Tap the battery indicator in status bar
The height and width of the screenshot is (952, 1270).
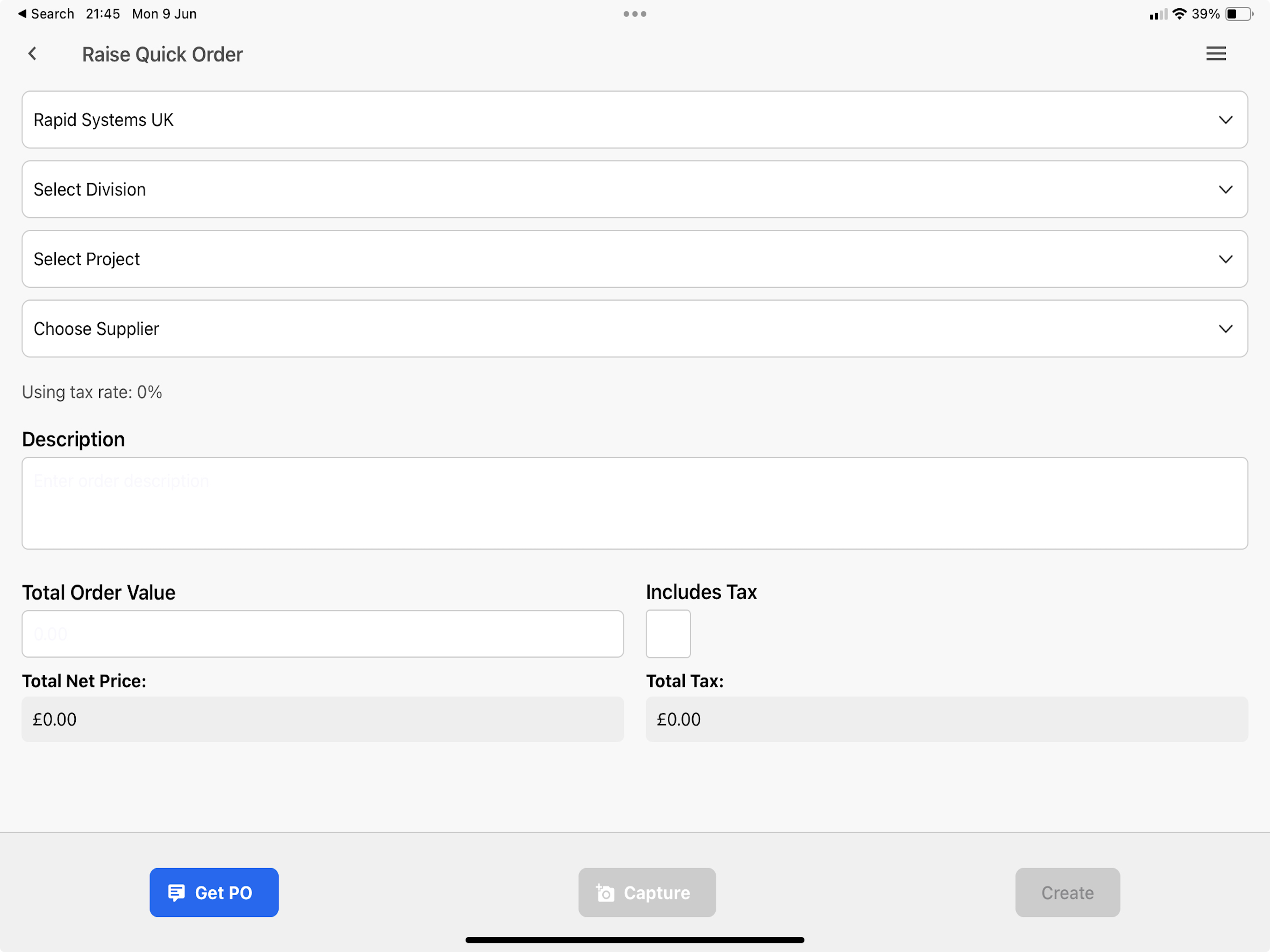click(1239, 14)
